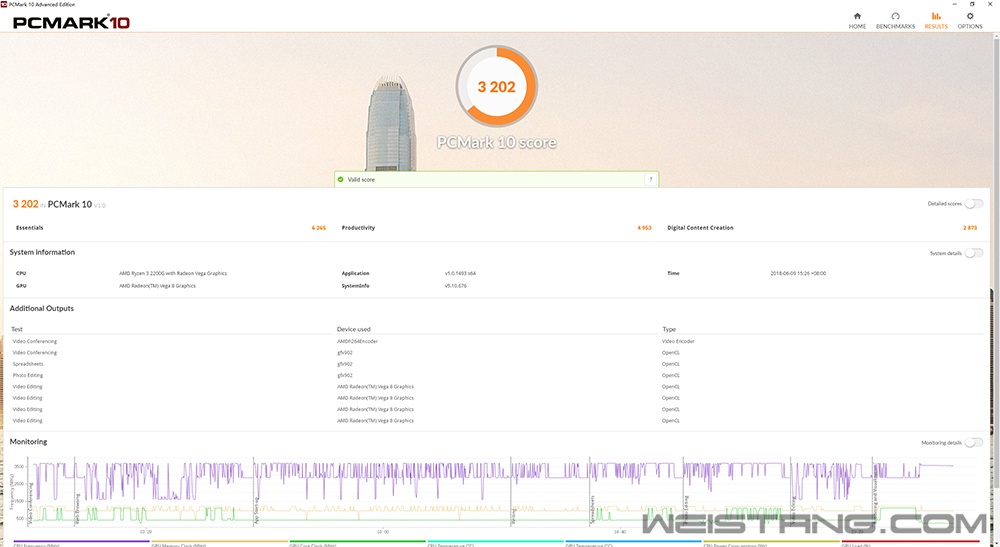Click the Spreadsheets test row

28,364
